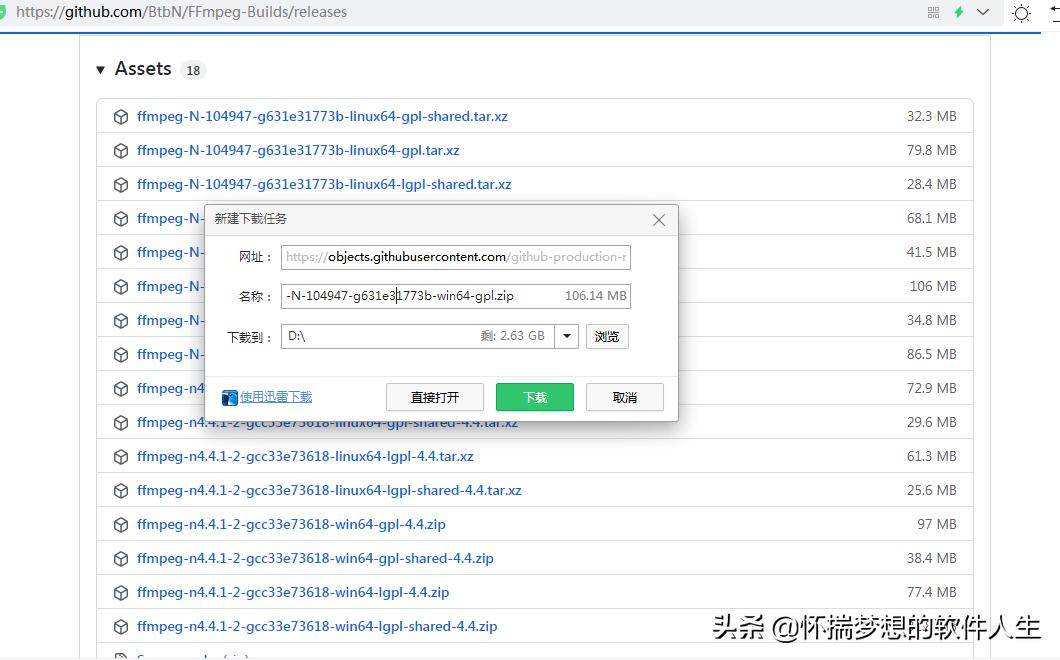Viewport: 1060px width, 660px height.
Task: Click the green lightning extension icon in the toolbar
Action: pos(961,13)
